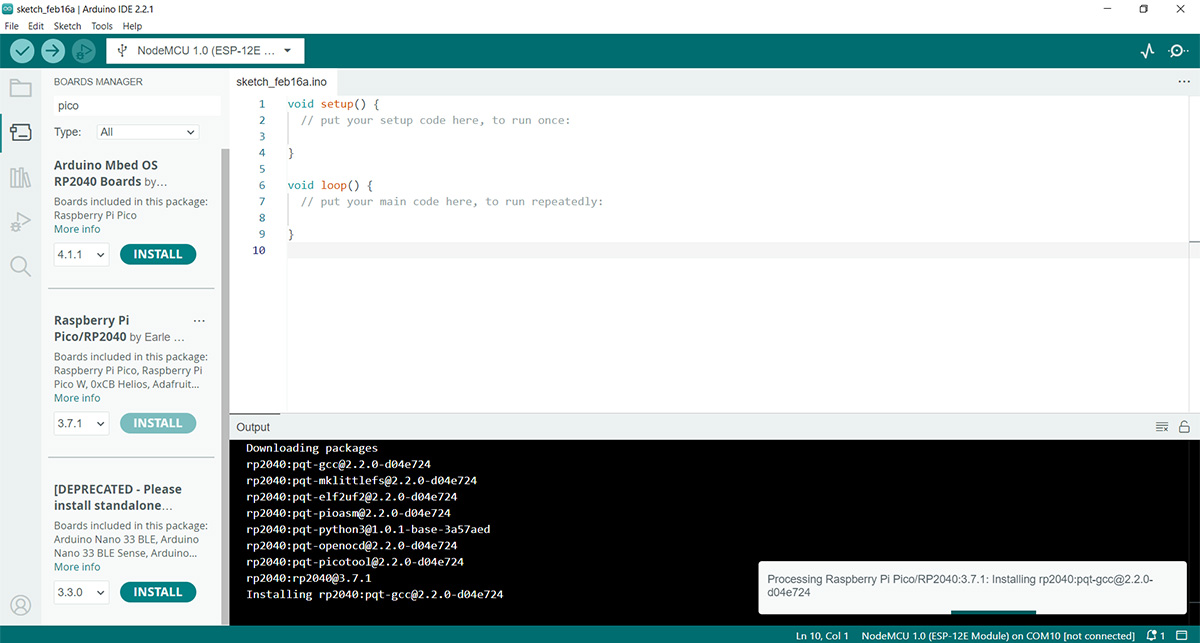Click output line rp2040:pqt-mklittlefs@2.2.0-d04e724
The image size is (1200, 643).
pos(361,480)
